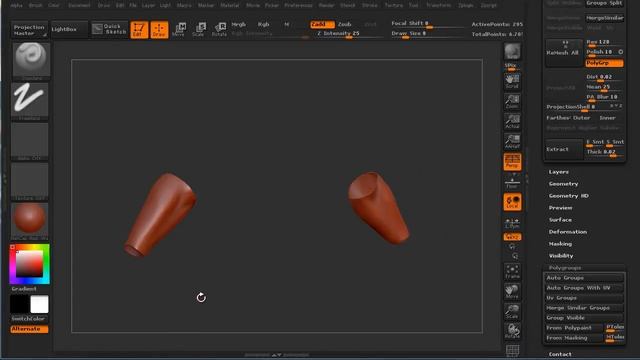The height and width of the screenshot is (360, 640).
Task: Open the Transform menu
Action: 438,5
